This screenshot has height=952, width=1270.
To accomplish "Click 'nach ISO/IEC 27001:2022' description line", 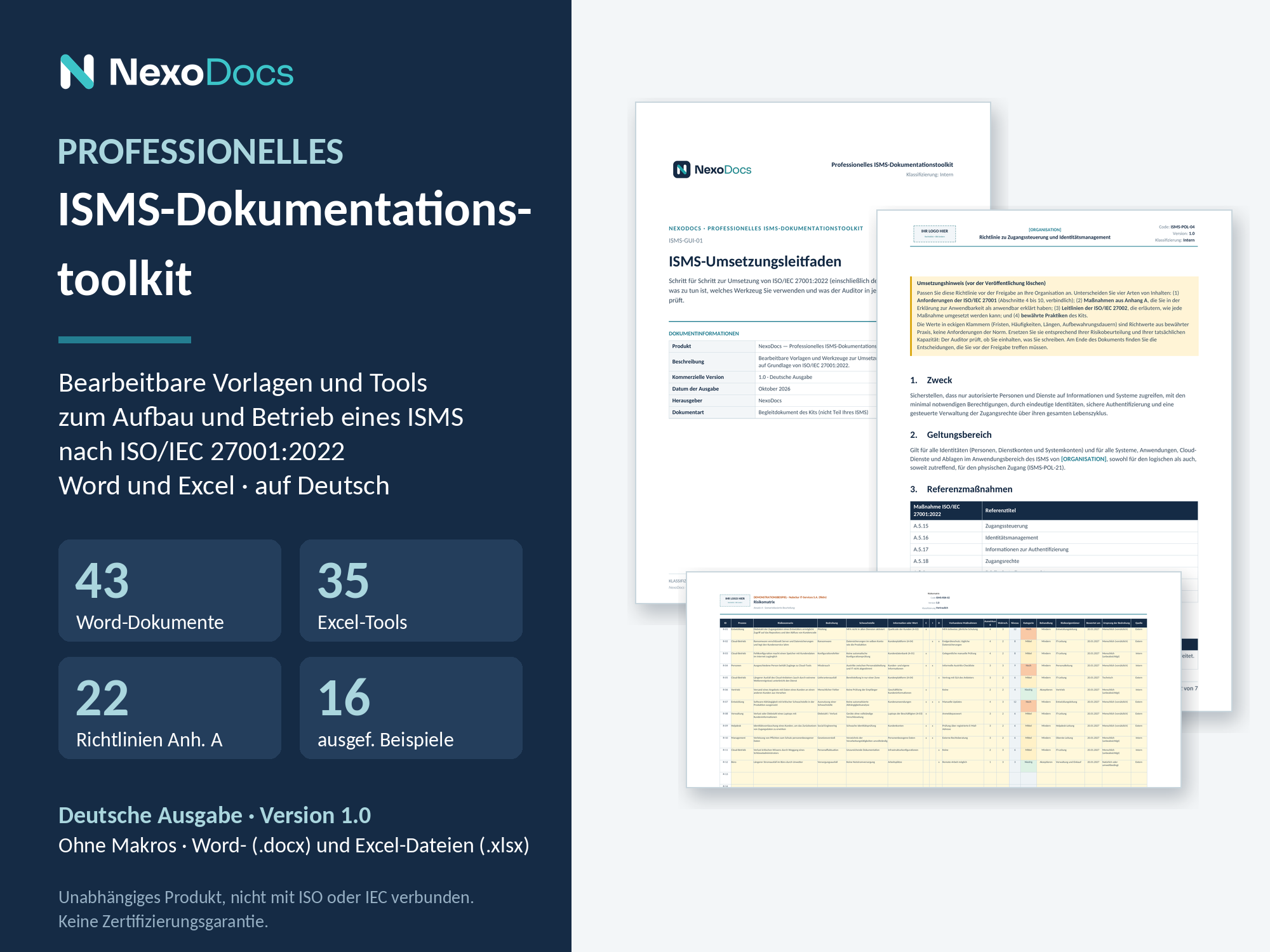I will (201, 452).
